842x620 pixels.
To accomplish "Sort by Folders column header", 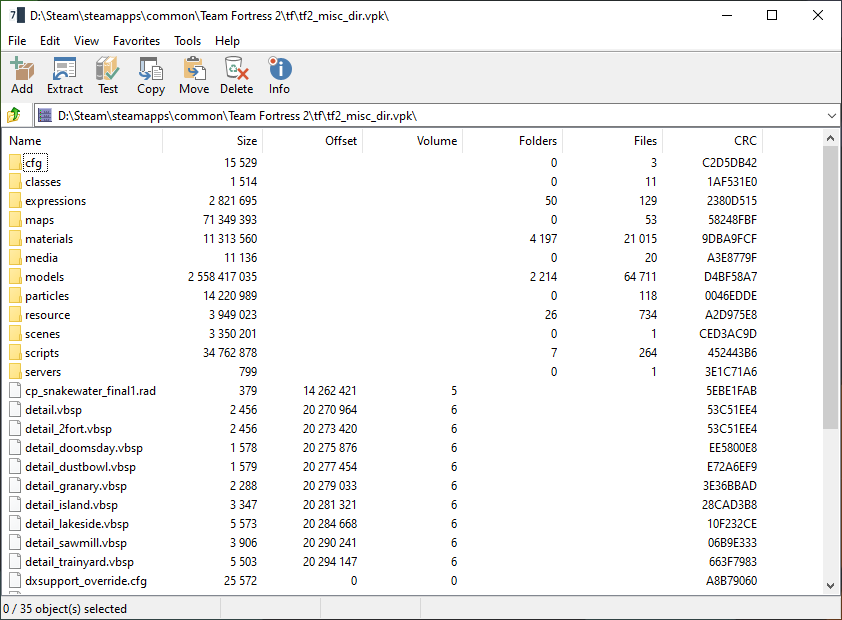I will coord(512,141).
